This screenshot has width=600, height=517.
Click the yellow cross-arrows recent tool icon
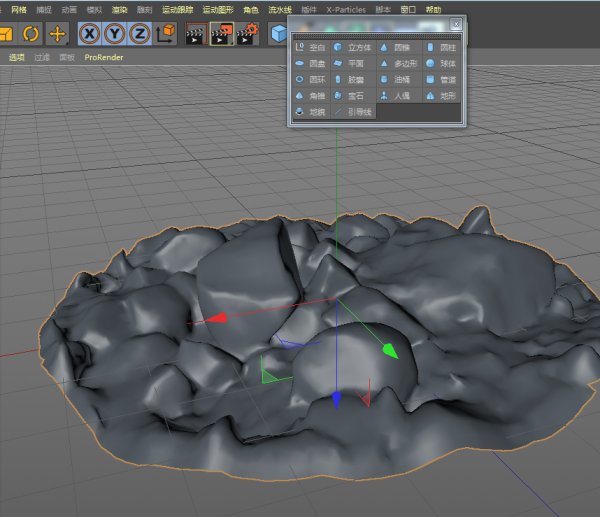coord(57,34)
